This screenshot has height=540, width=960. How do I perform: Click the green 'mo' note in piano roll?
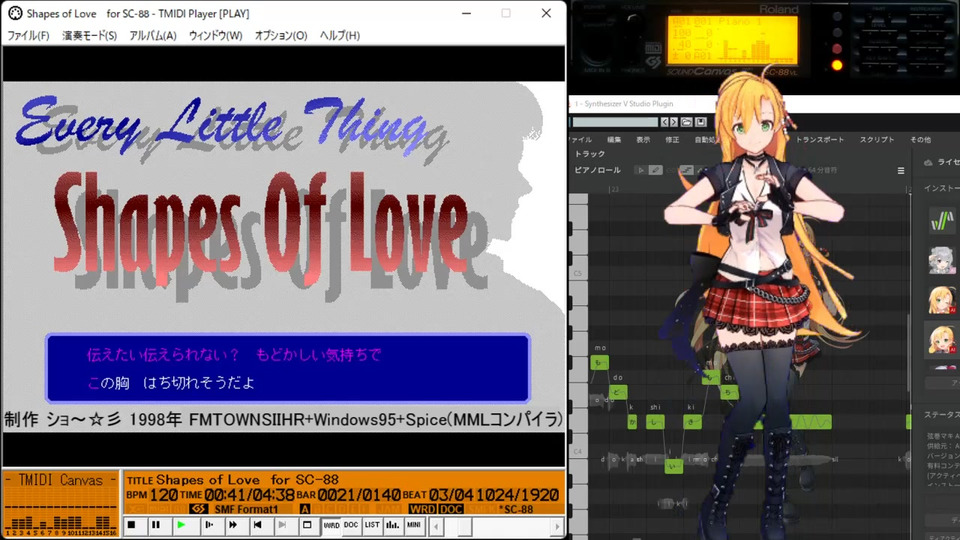click(599, 362)
